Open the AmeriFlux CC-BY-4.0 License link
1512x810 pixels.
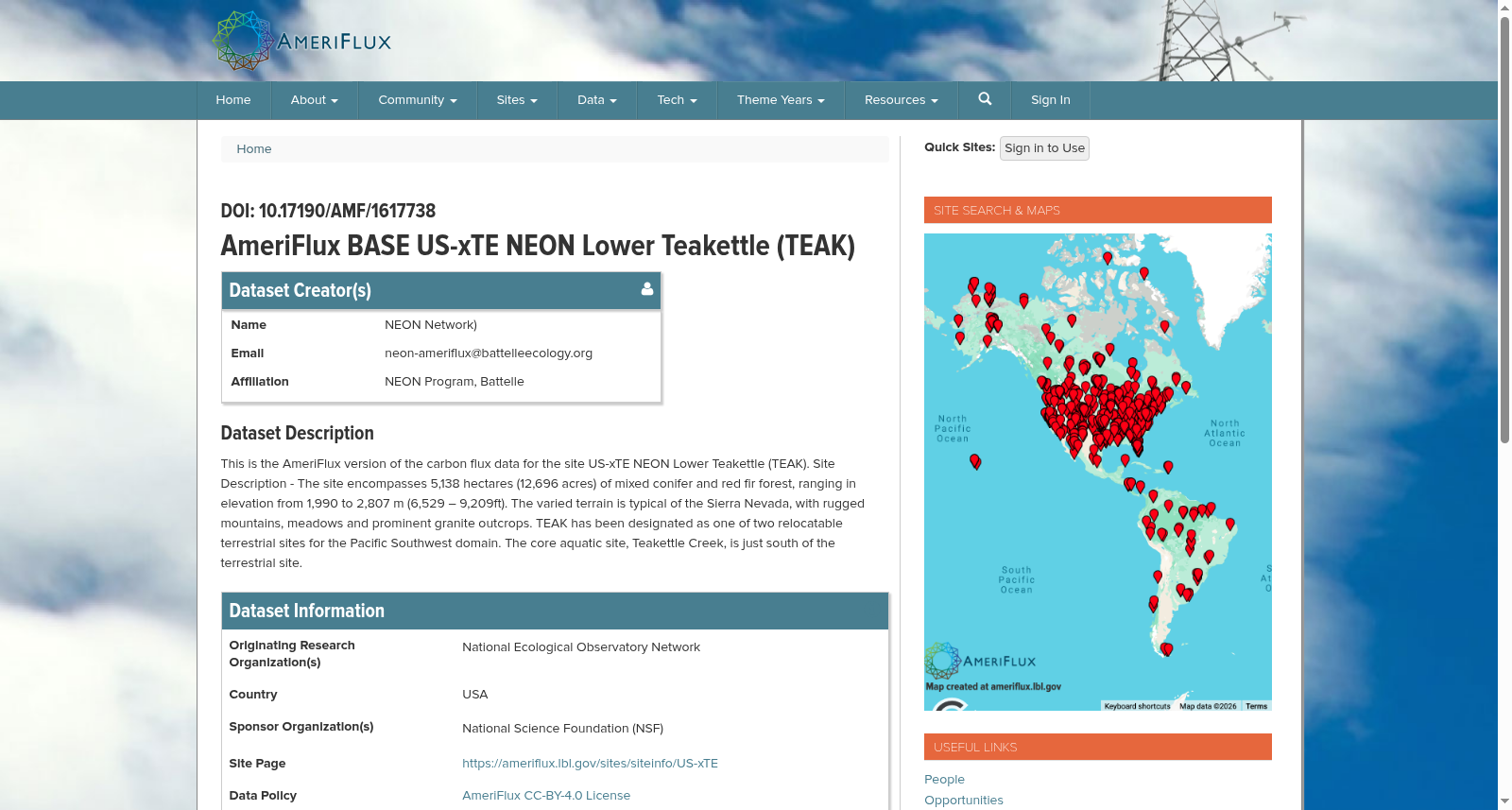pyautogui.click(x=546, y=796)
